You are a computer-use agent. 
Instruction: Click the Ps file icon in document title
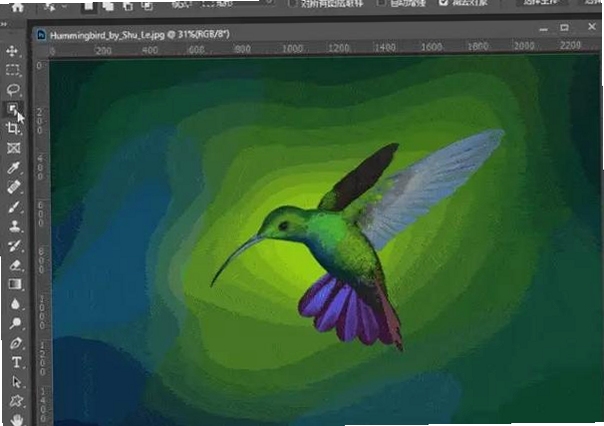click(x=41, y=35)
